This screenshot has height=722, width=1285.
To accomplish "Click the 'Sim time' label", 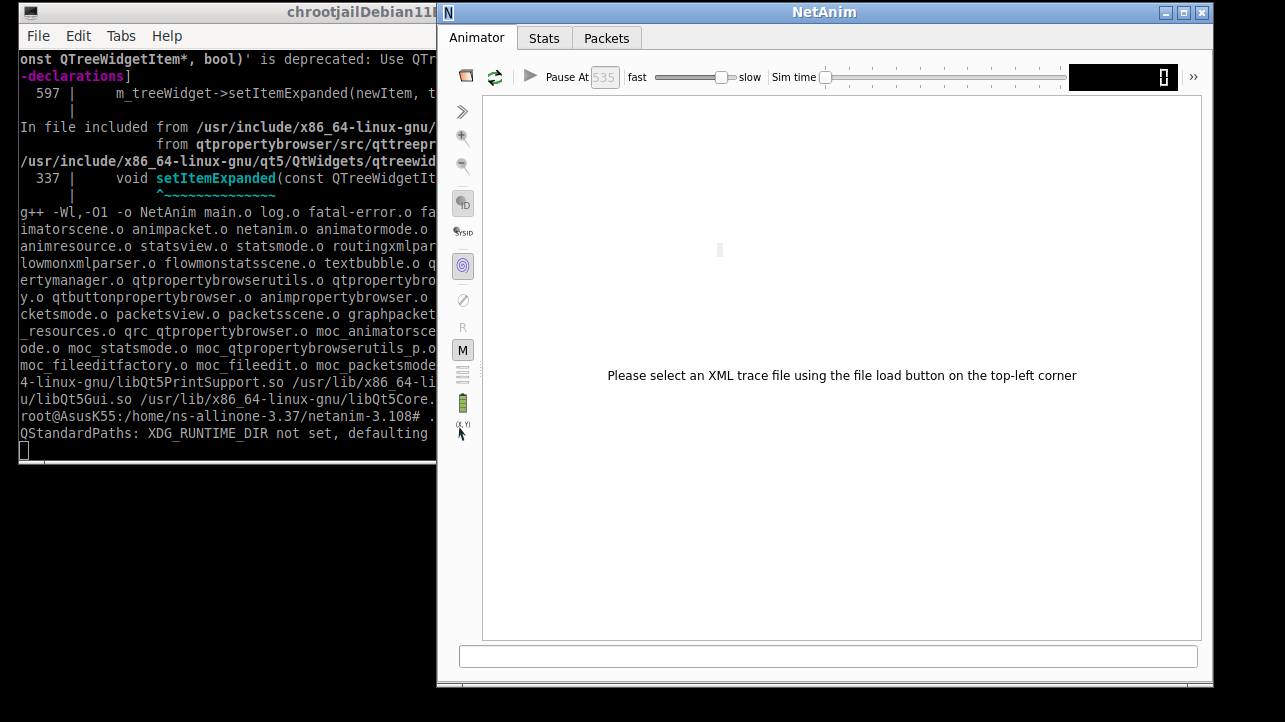I will point(794,77).
